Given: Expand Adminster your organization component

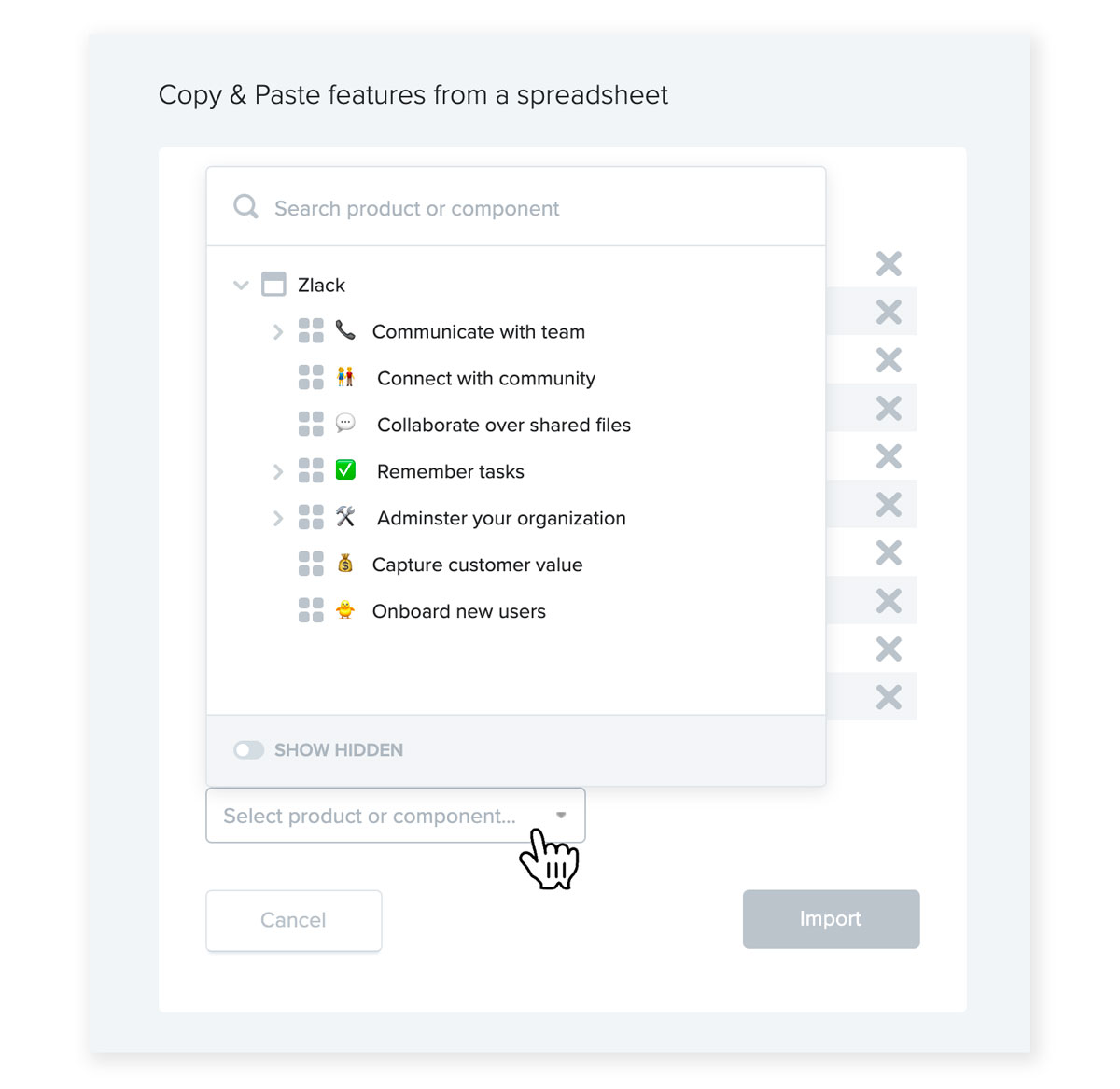Looking at the screenshot, I should pos(277,518).
